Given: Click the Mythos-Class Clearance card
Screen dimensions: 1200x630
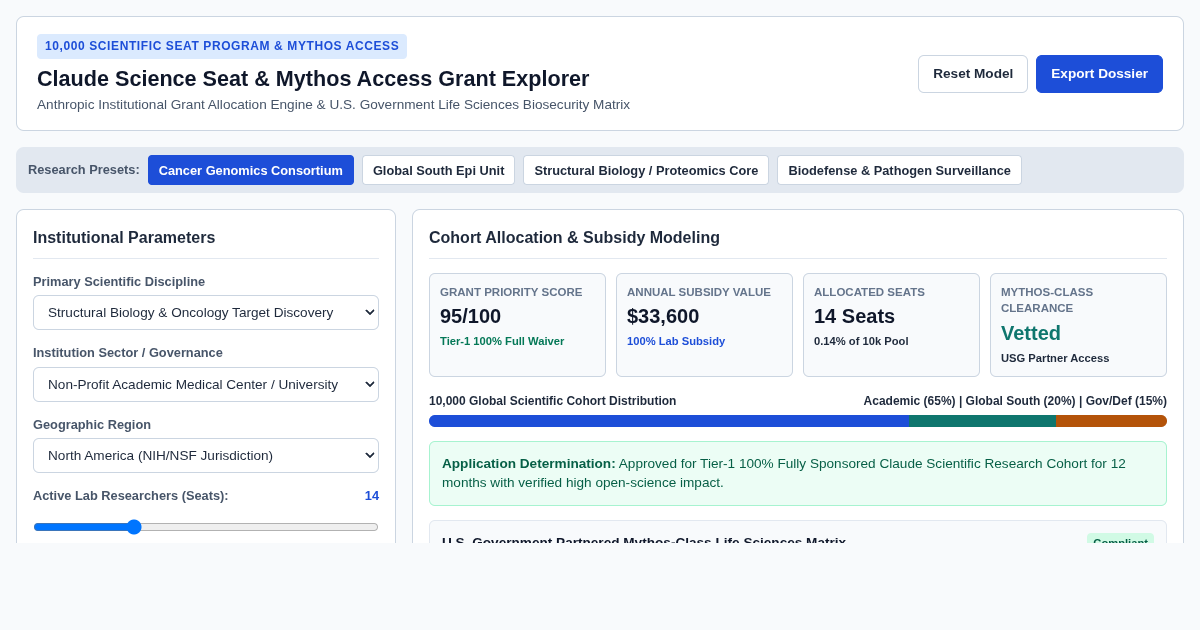Looking at the screenshot, I should click(x=1078, y=325).
